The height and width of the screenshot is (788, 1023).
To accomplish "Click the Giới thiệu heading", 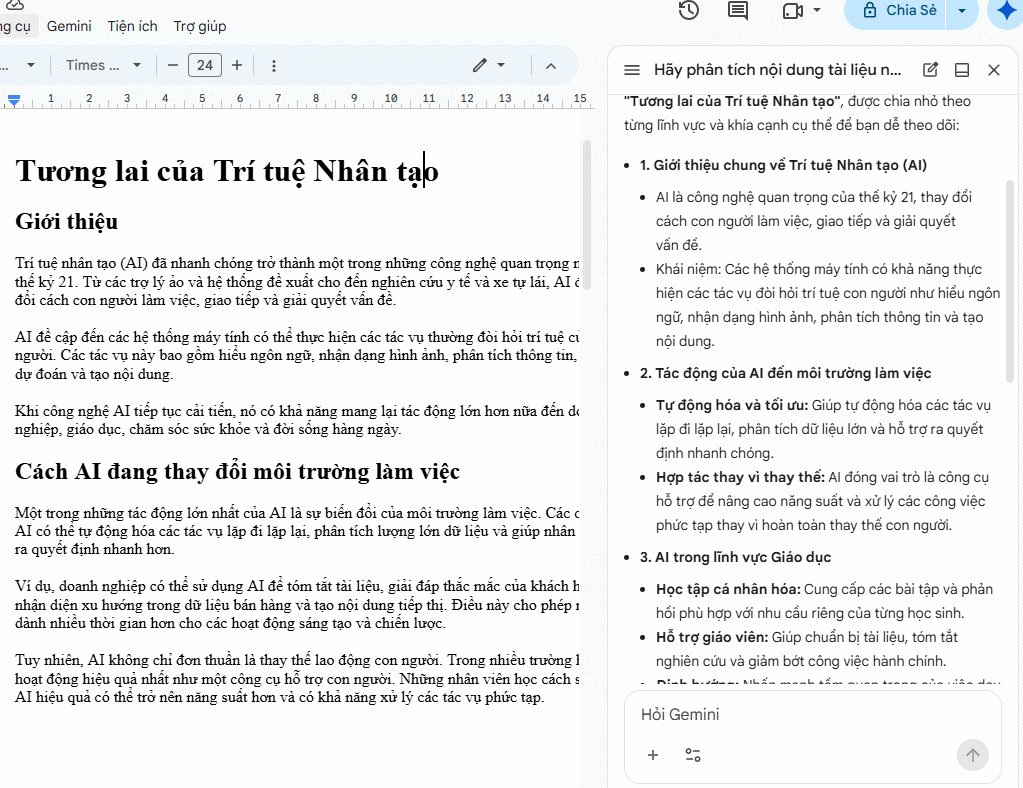I will (67, 222).
